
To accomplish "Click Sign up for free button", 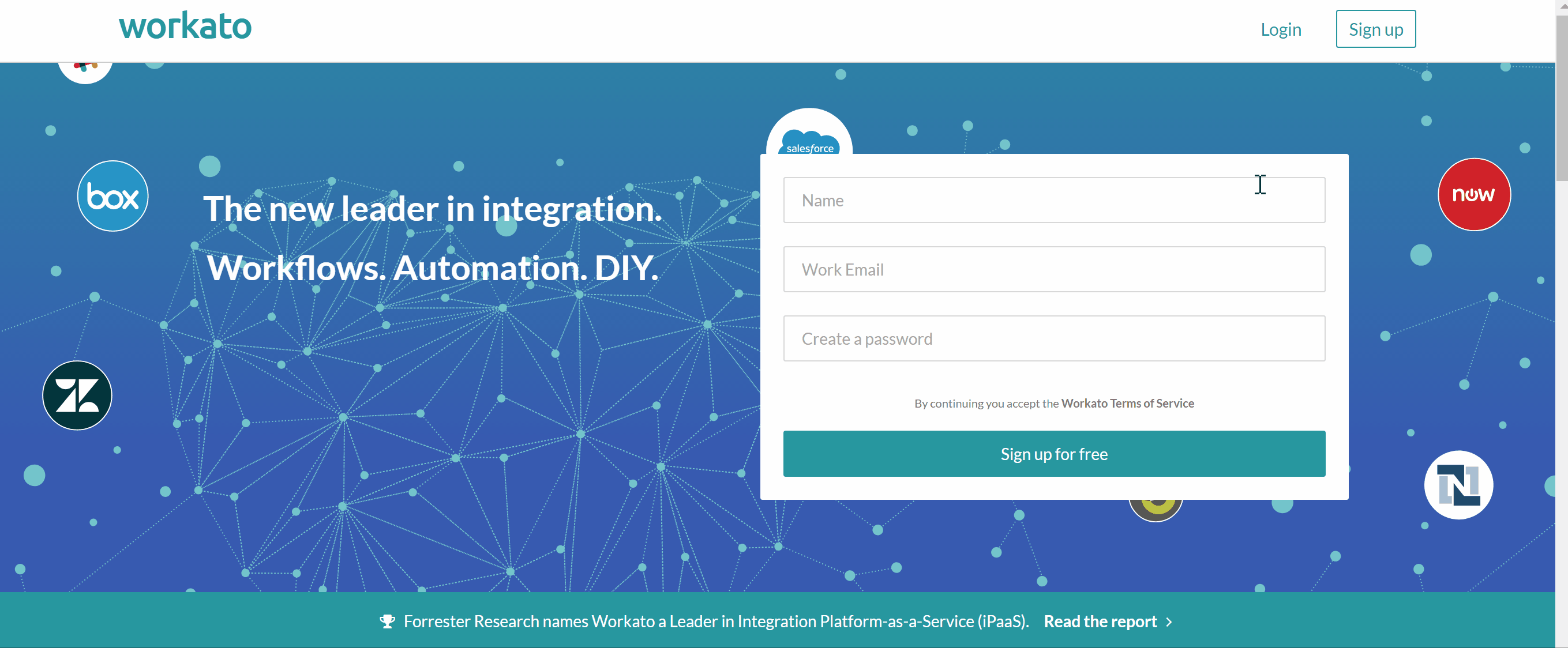I will 1053,454.
